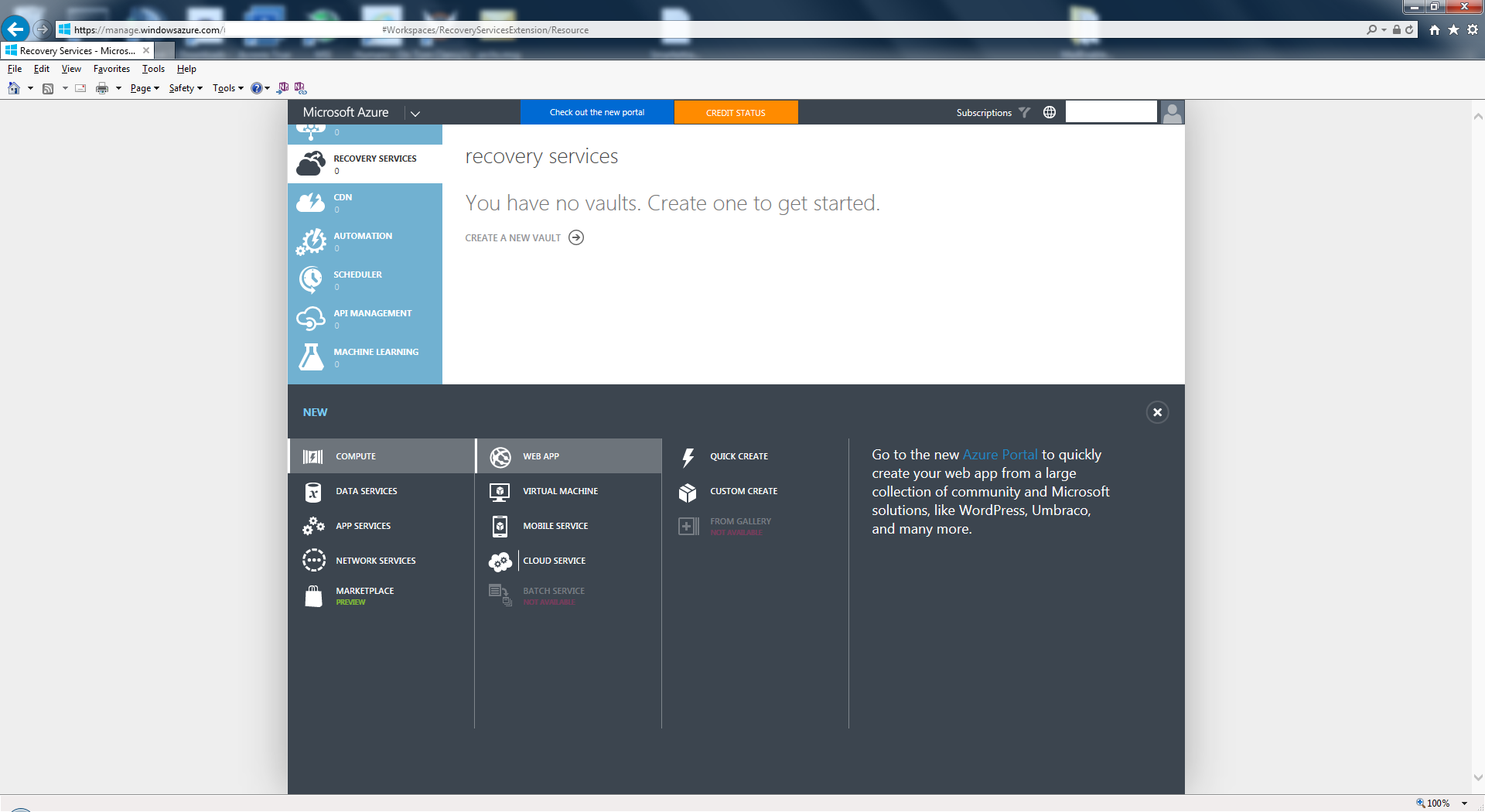Click Web App globe icon
The image size is (1485, 812).
point(500,457)
